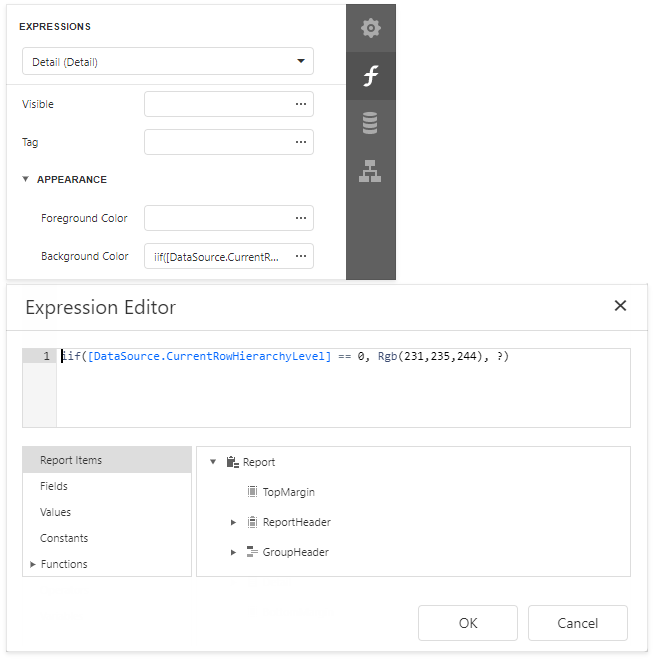Select the GroupHeader tree item
Image resolution: width=654 pixels, height=660 pixels.
click(x=295, y=552)
